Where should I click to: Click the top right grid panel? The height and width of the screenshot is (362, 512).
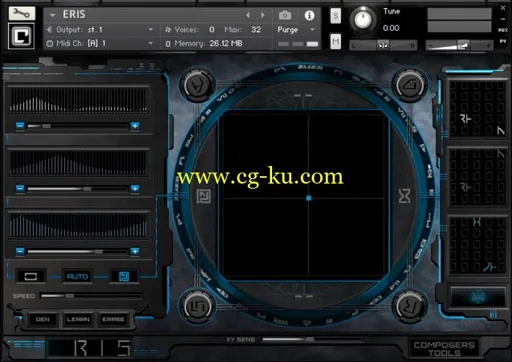(x=477, y=108)
